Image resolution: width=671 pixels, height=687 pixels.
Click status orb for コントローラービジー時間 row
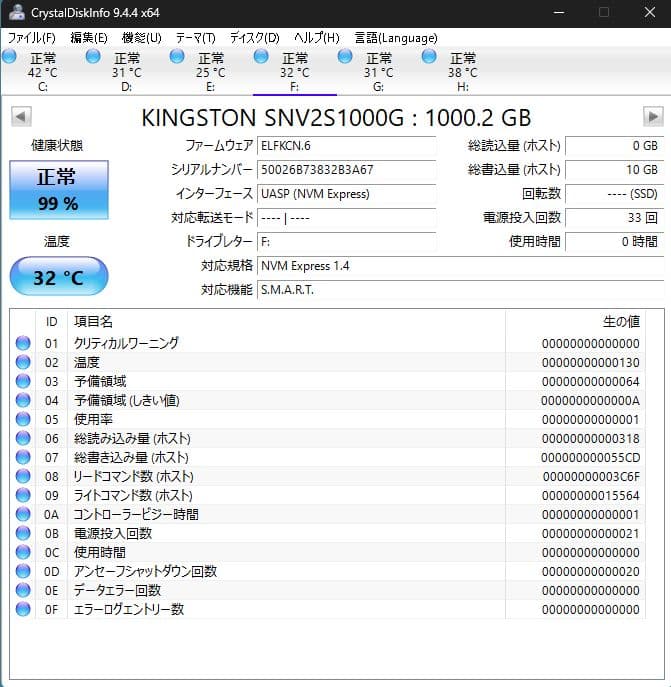tap(23, 514)
